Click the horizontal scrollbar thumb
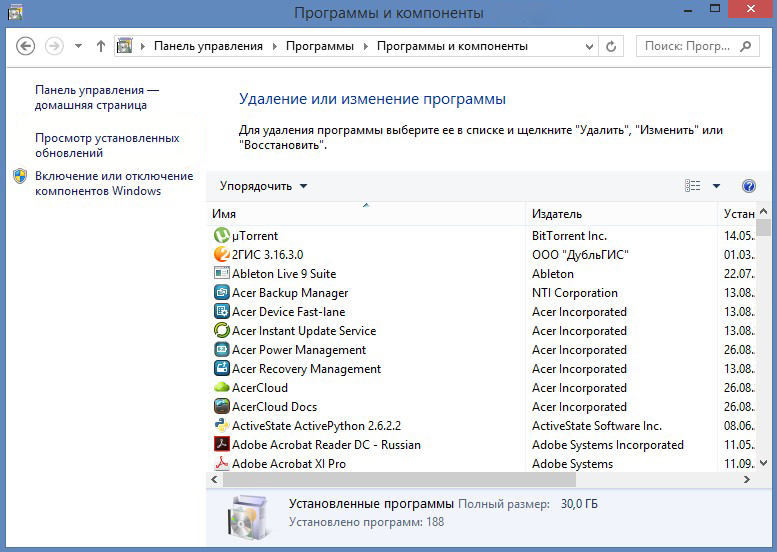This screenshot has height=552, width=777. pos(399,479)
